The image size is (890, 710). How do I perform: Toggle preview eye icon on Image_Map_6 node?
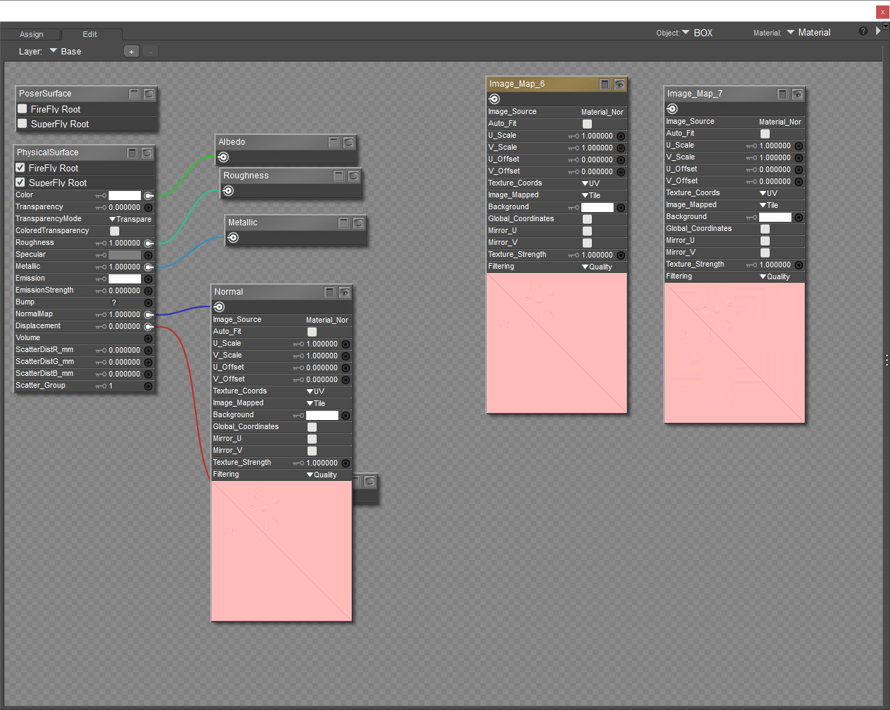pos(619,85)
